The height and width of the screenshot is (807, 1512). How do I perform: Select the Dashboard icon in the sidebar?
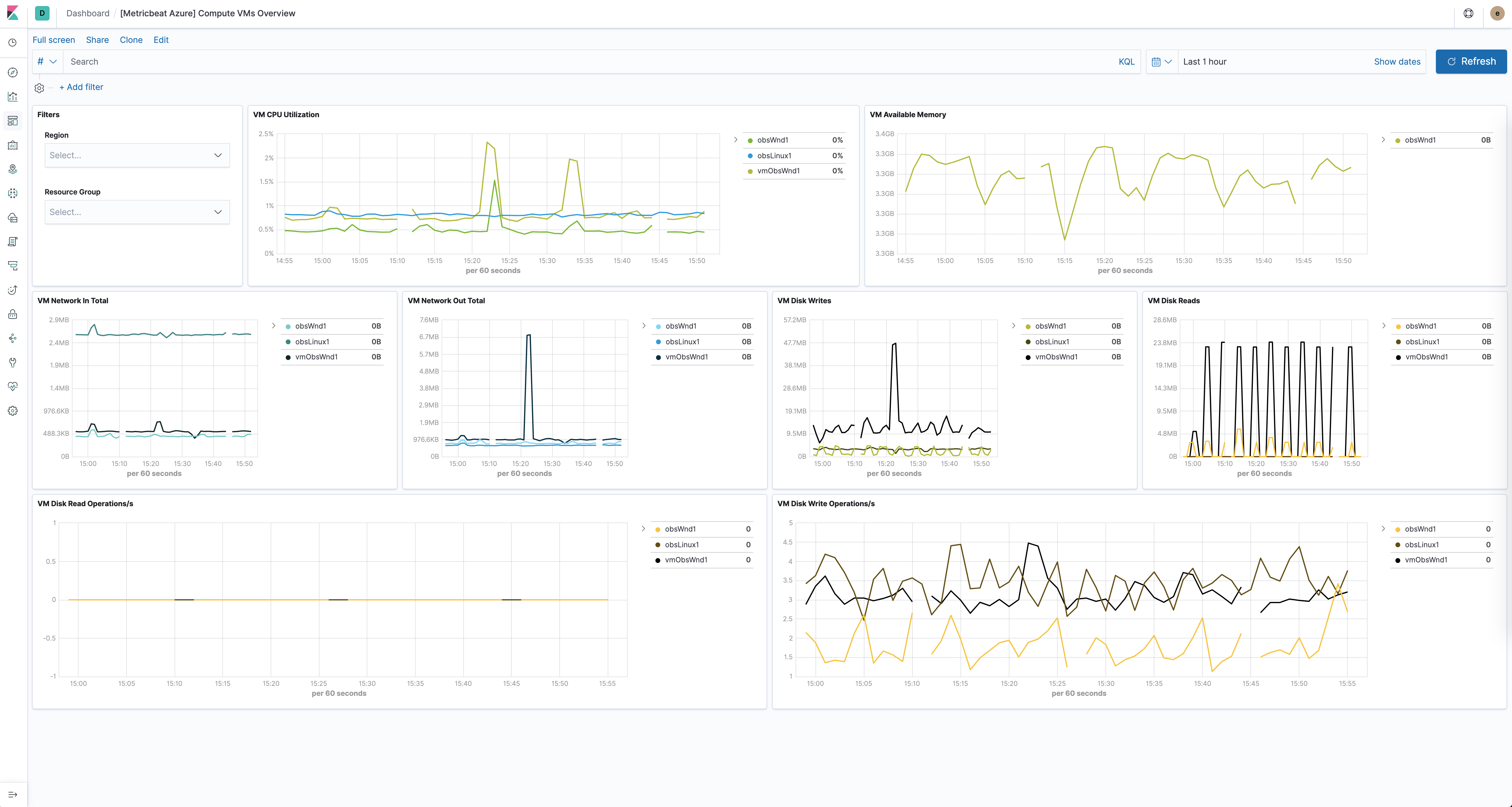(x=12, y=121)
